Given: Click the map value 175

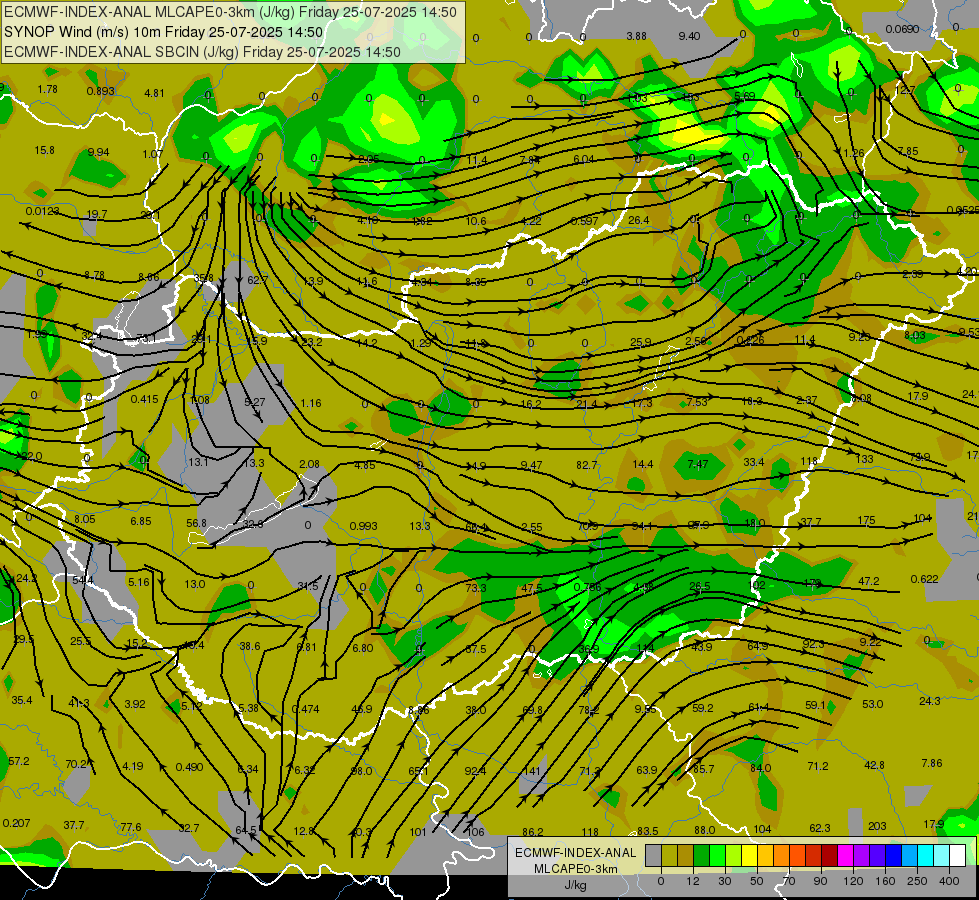Looking at the screenshot, I should pyautogui.click(x=867, y=520).
